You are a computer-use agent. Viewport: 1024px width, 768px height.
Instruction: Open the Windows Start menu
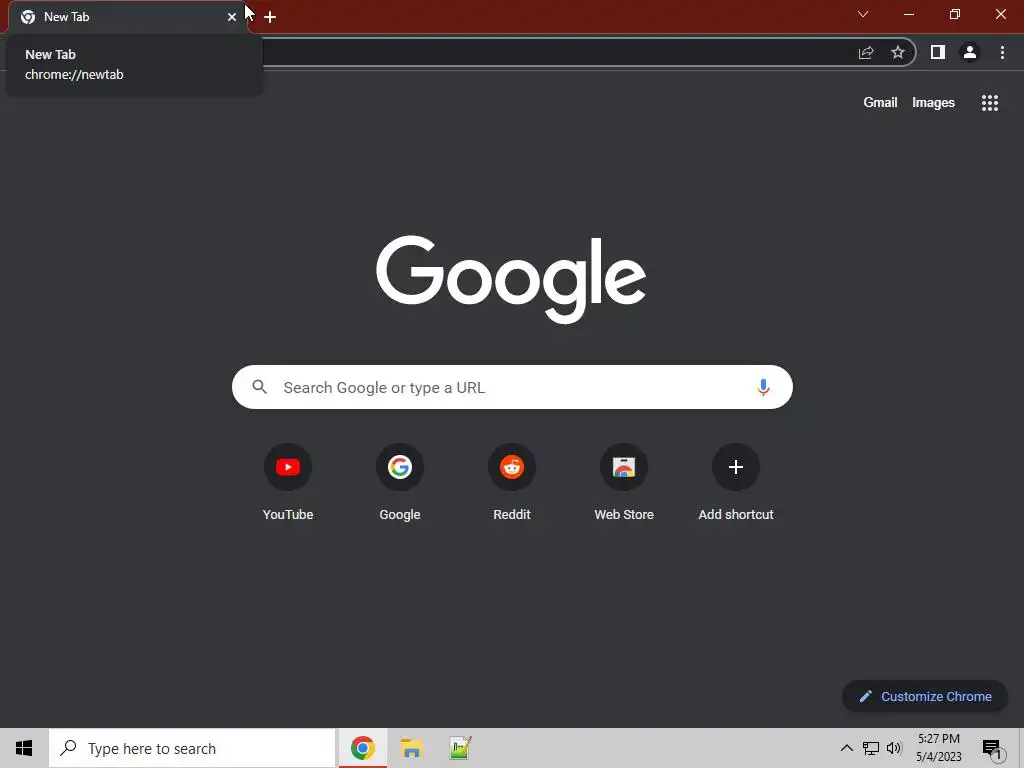(x=24, y=748)
